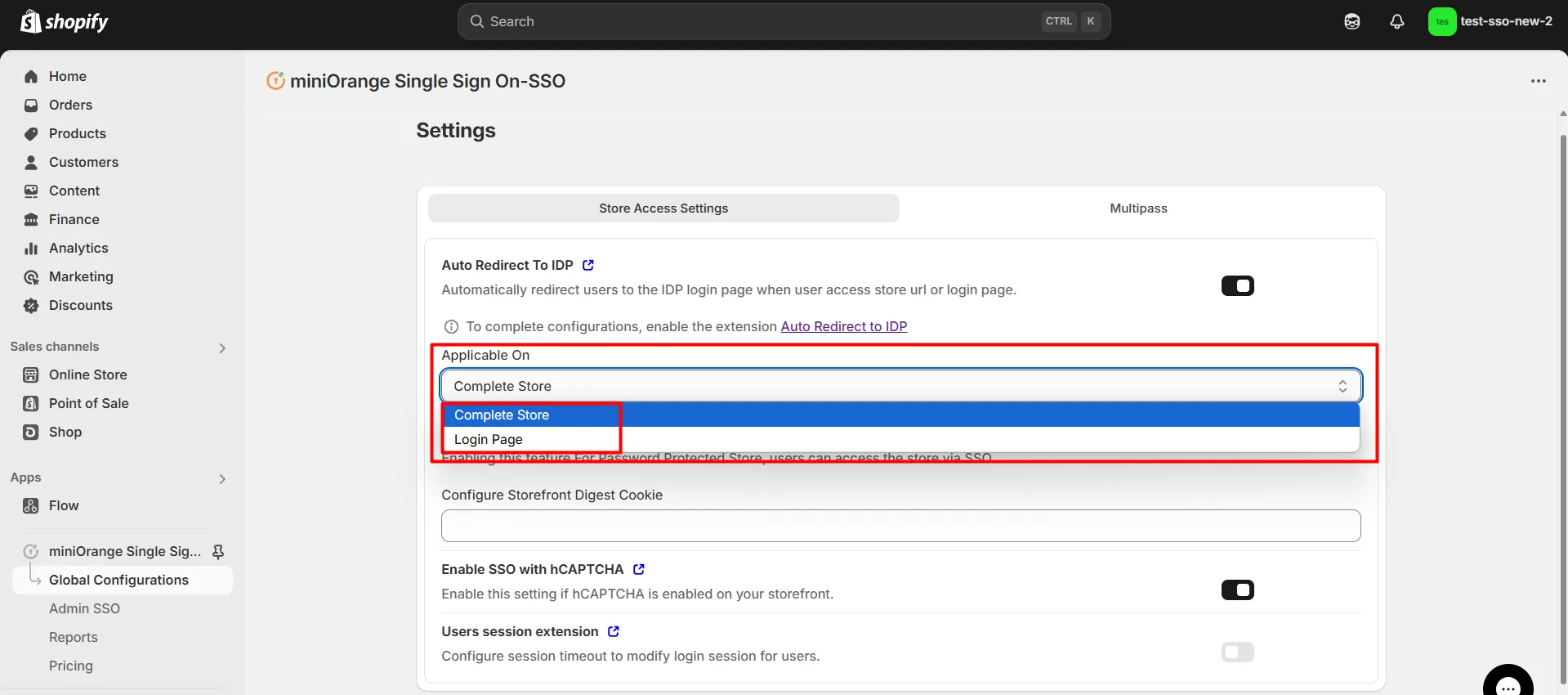
Task: Click the Home sidebar icon
Action: point(31,76)
